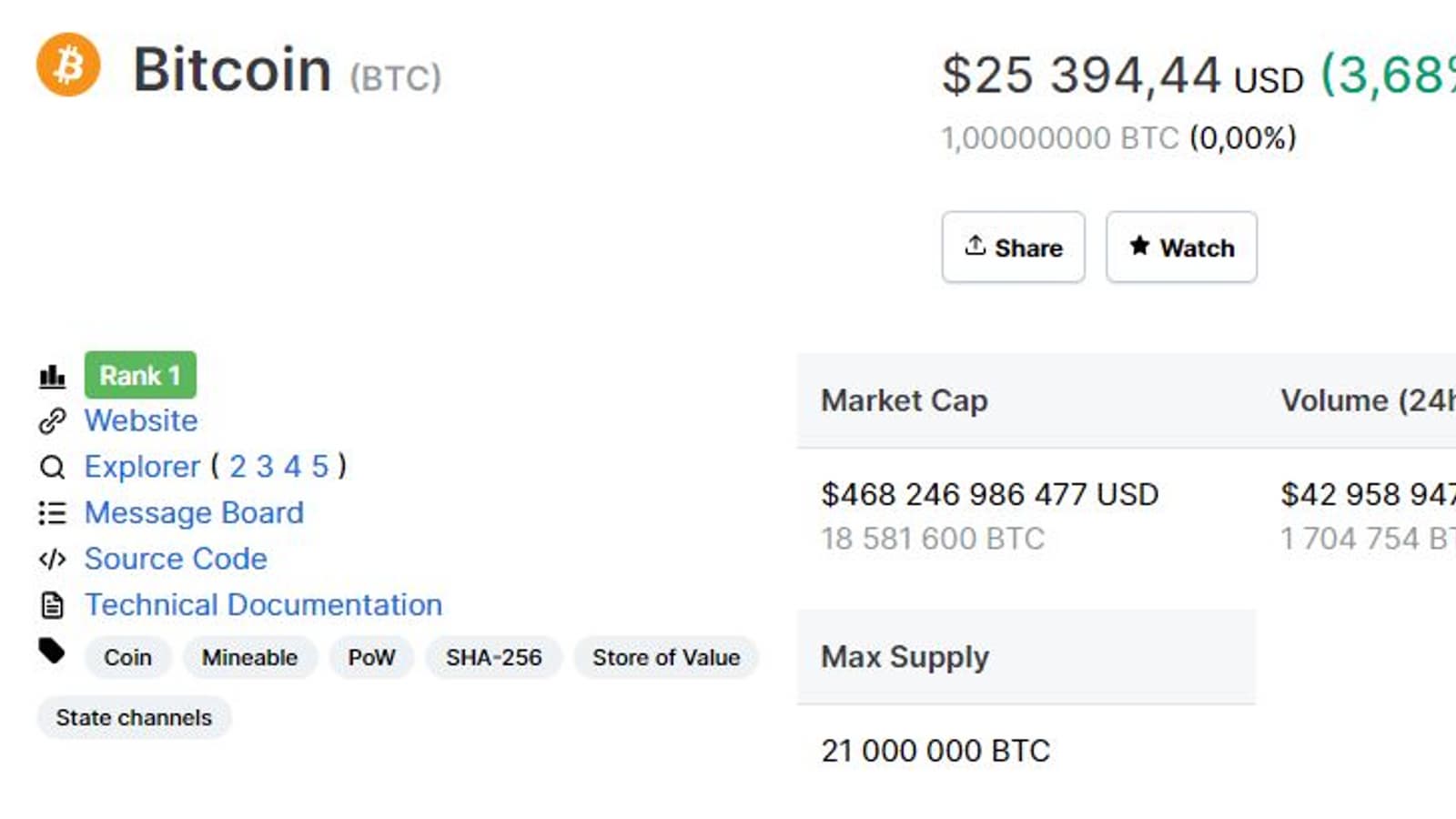This screenshot has height=819, width=1456.
Task: Open the Source Code link
Action: tap(176, 559)
